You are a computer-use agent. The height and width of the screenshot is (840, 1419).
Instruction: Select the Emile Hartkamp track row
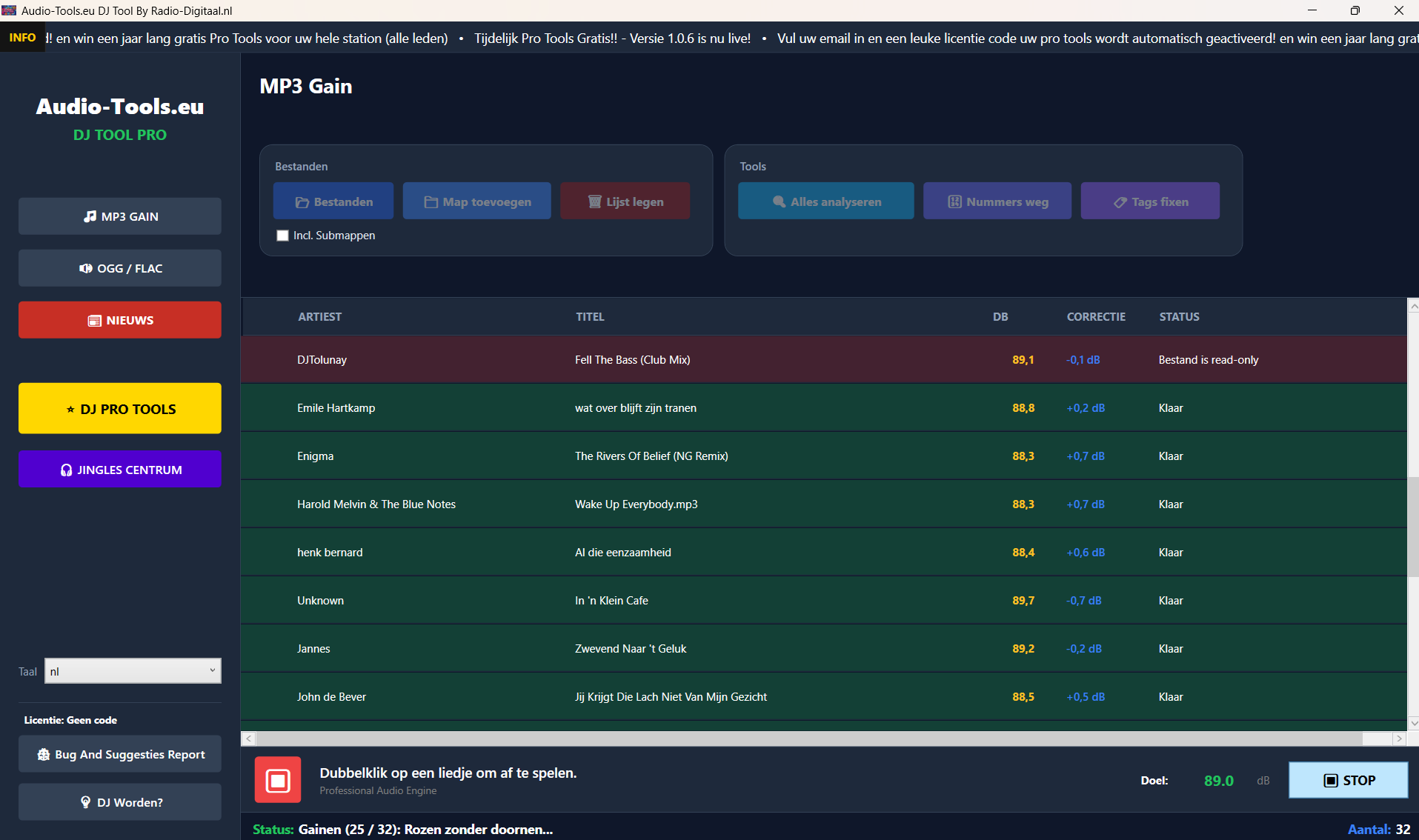[824, 408]
